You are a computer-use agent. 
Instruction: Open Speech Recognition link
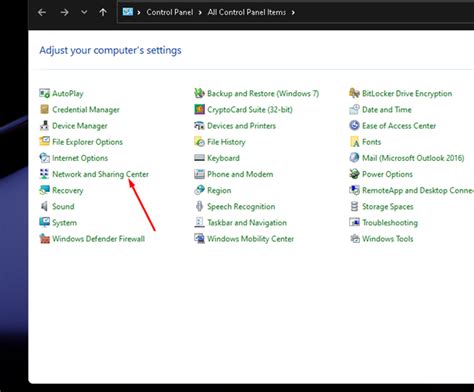[x=241, y=207]
